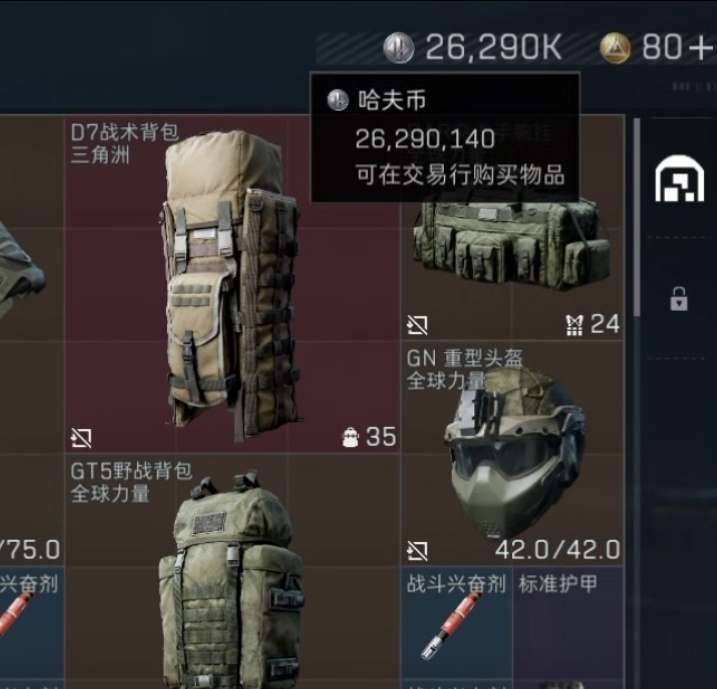Click the padlock icon in right sidebar
Viewport: 717px width, 689px height.
click(679, 299)
